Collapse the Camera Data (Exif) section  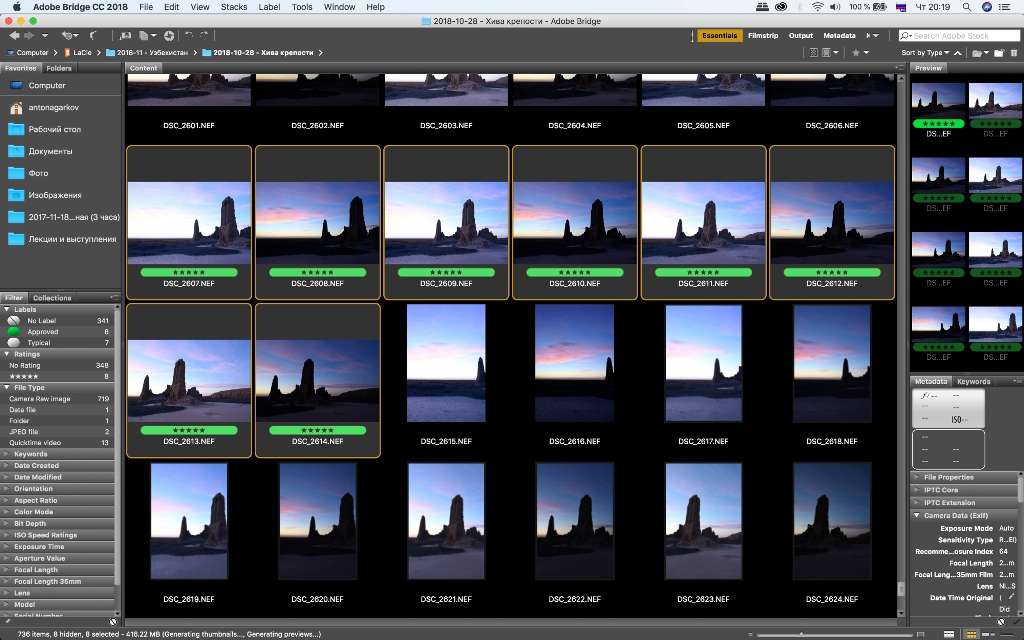pyautogui.click(x=916, y=515)
